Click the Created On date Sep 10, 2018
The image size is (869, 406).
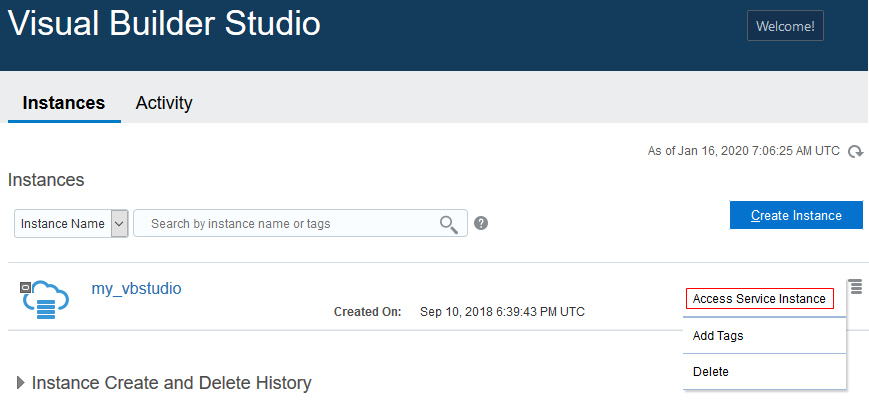tap(502, 312)
